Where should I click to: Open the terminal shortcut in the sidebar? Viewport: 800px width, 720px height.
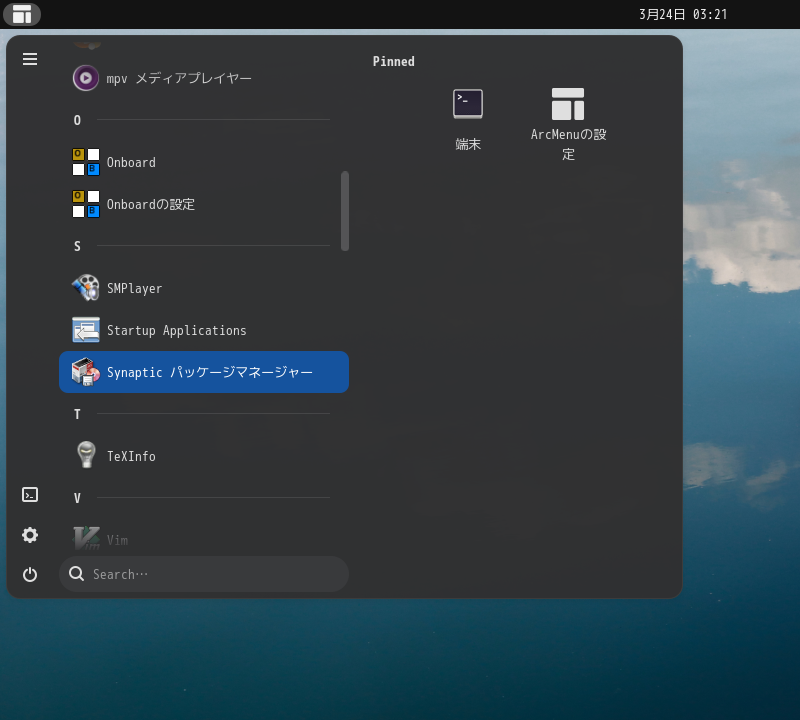(30, 494)
